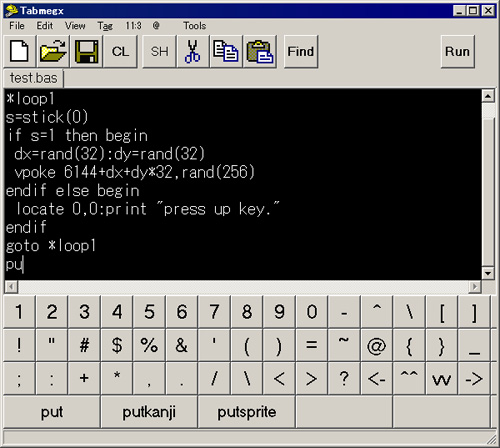Click the Tabmegx title bar icon

pyautogui.click(x=12, y=11)
